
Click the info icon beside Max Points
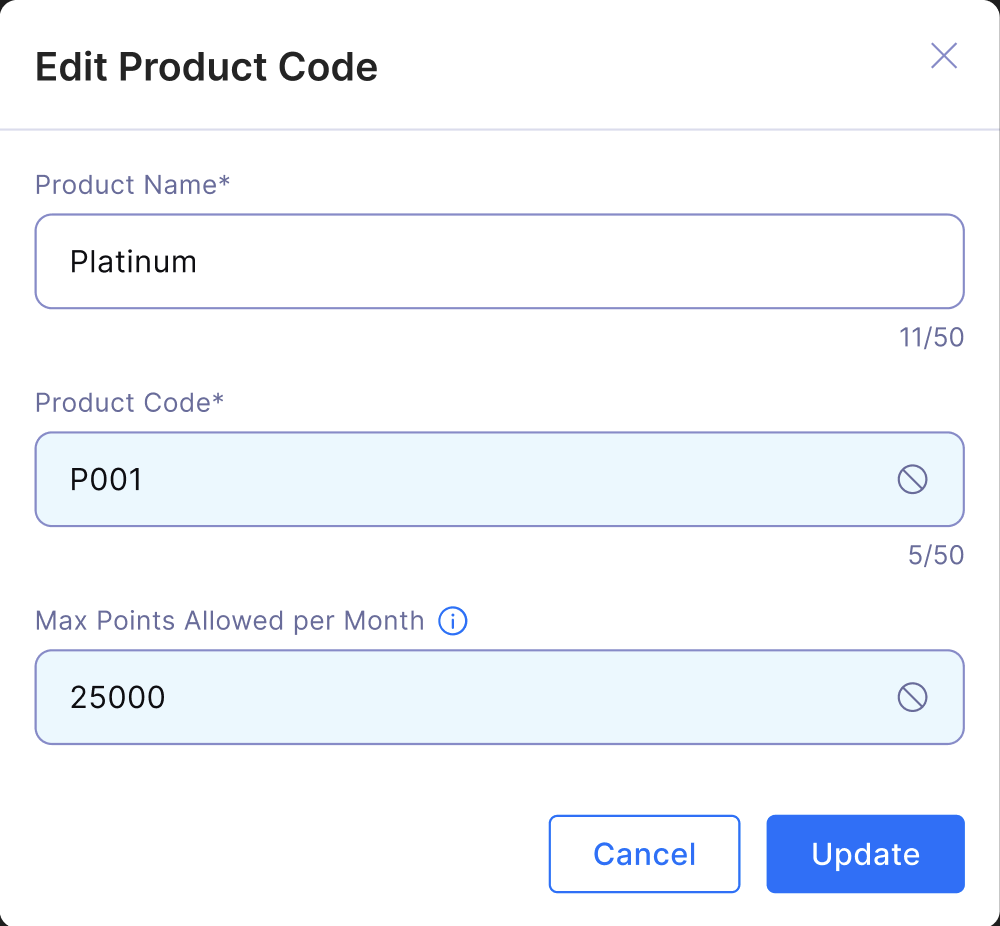pyautogui.click(x=453, y=621)
